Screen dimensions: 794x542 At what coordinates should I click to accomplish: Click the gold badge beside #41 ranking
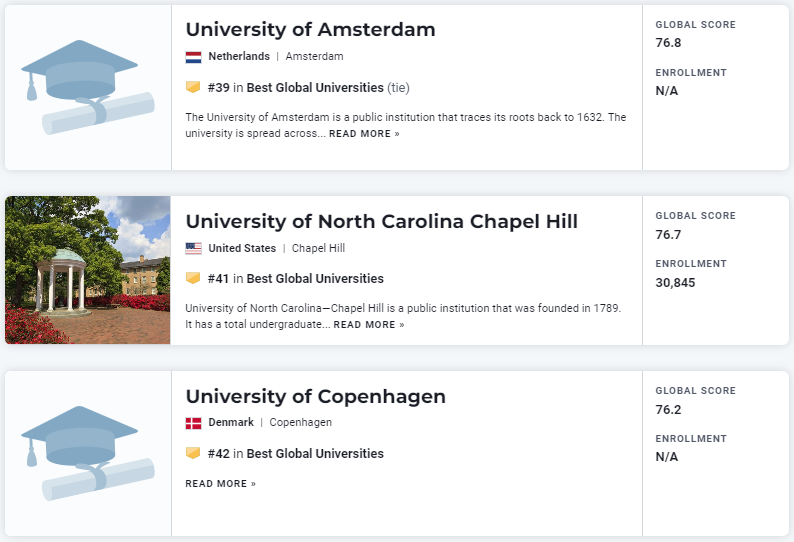193,278
